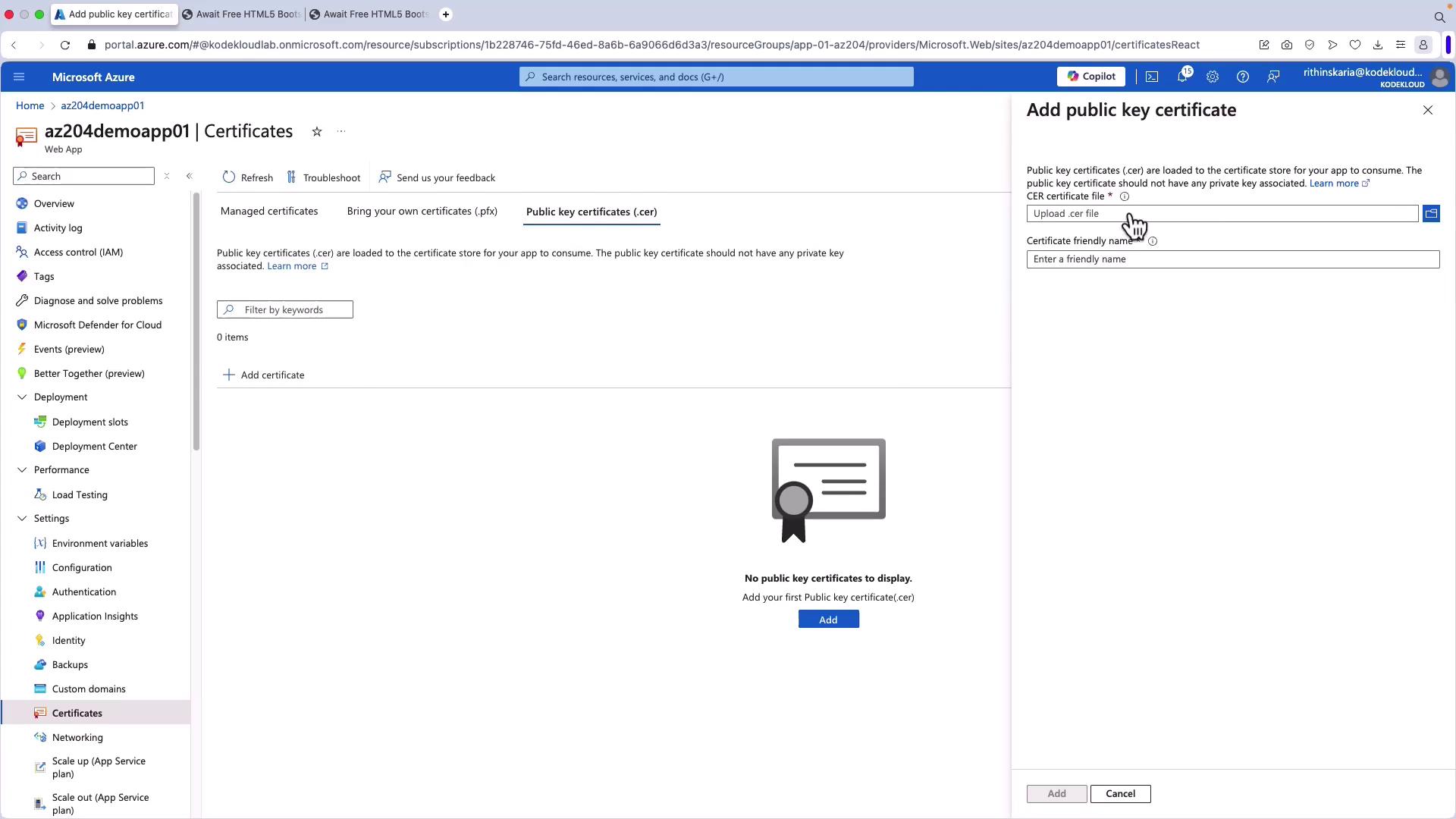
Task: Collapse the left navigation menu with the chevron
Action: click(x=189, y=176)
